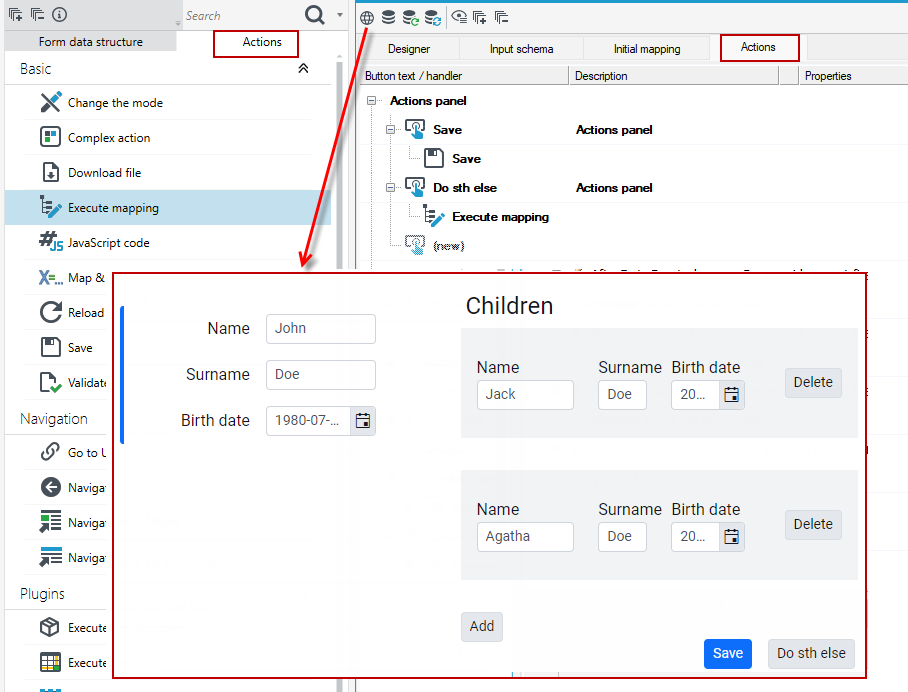
Task: Delete the child row named Jack
Action: 813,383
